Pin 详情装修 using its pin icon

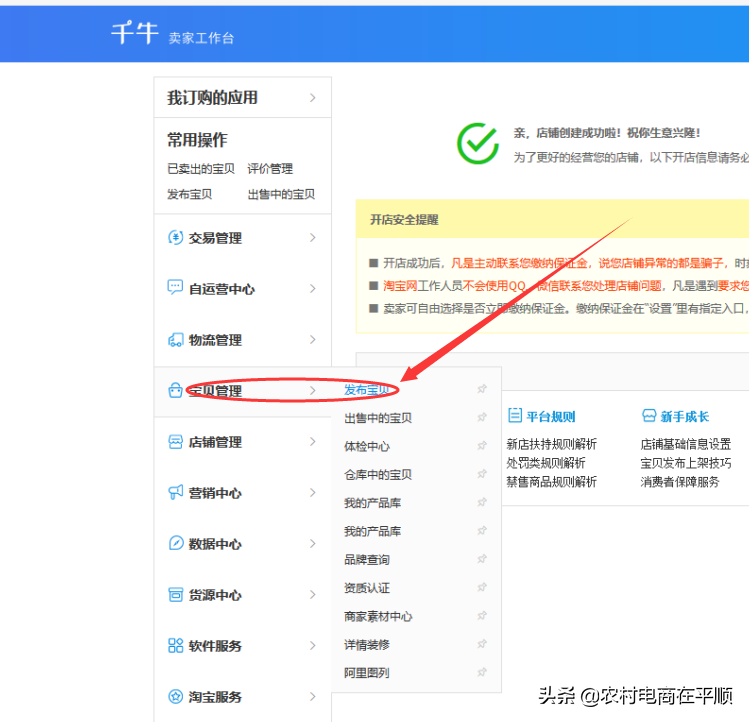[x=482, y=644]
